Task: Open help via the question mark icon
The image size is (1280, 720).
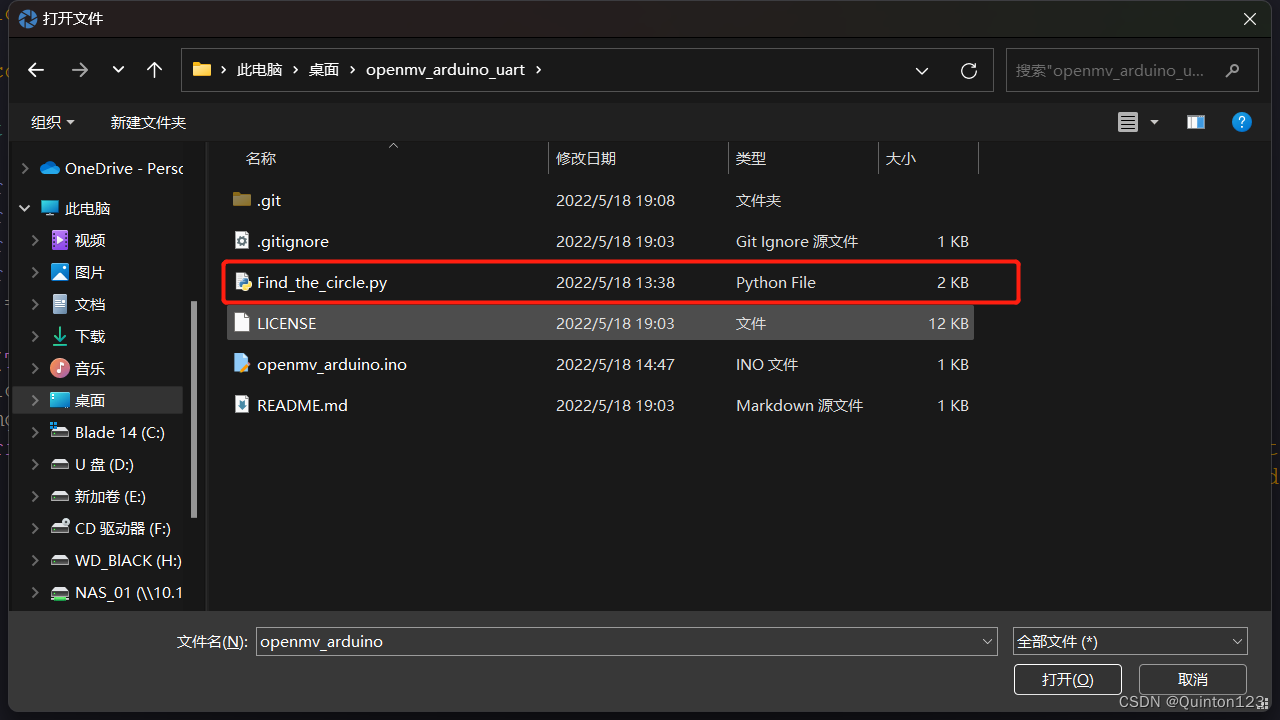Action: [x=1241, y=121]
